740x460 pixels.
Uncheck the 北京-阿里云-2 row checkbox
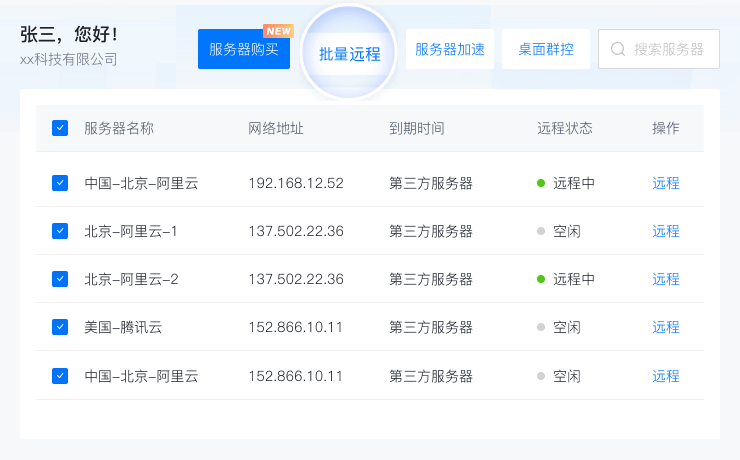click(60, 279)
